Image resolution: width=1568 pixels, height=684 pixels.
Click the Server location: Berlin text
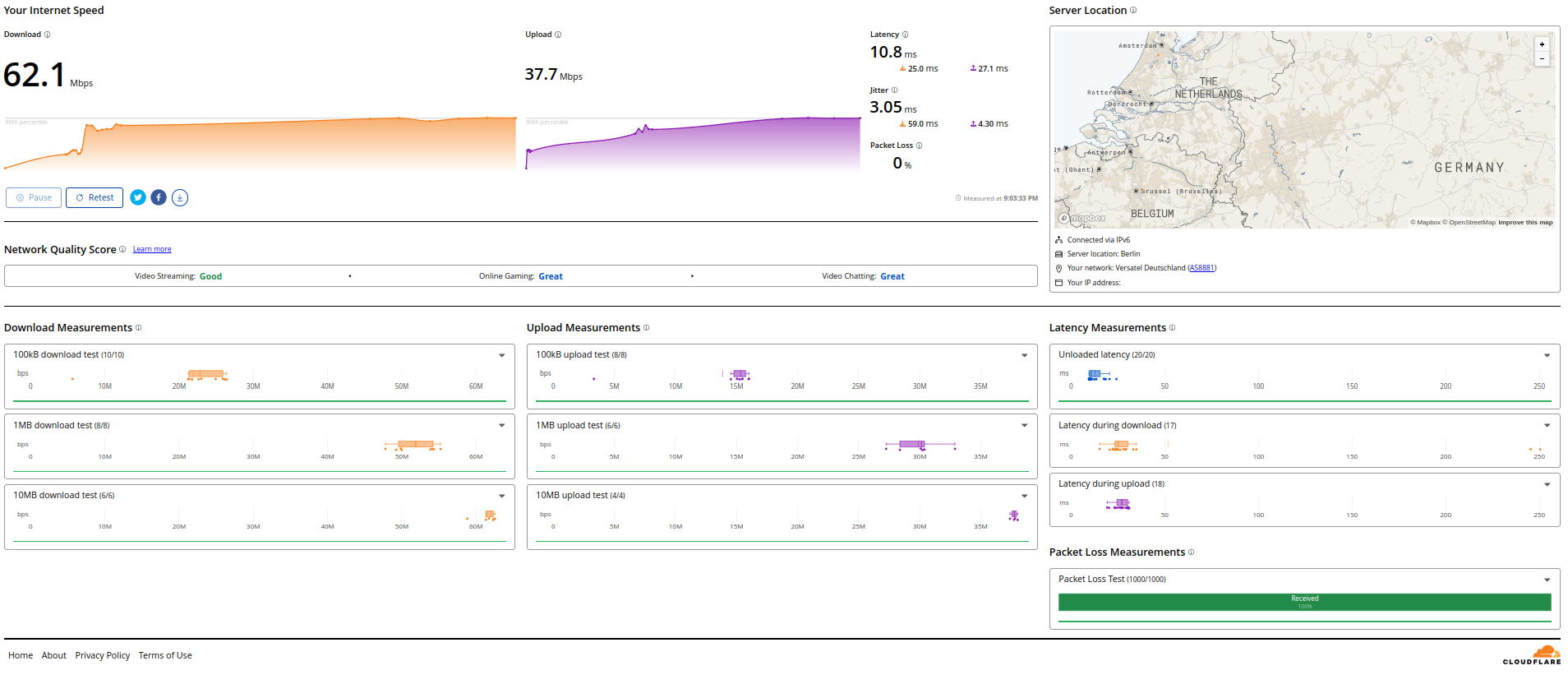[1104, 254]
